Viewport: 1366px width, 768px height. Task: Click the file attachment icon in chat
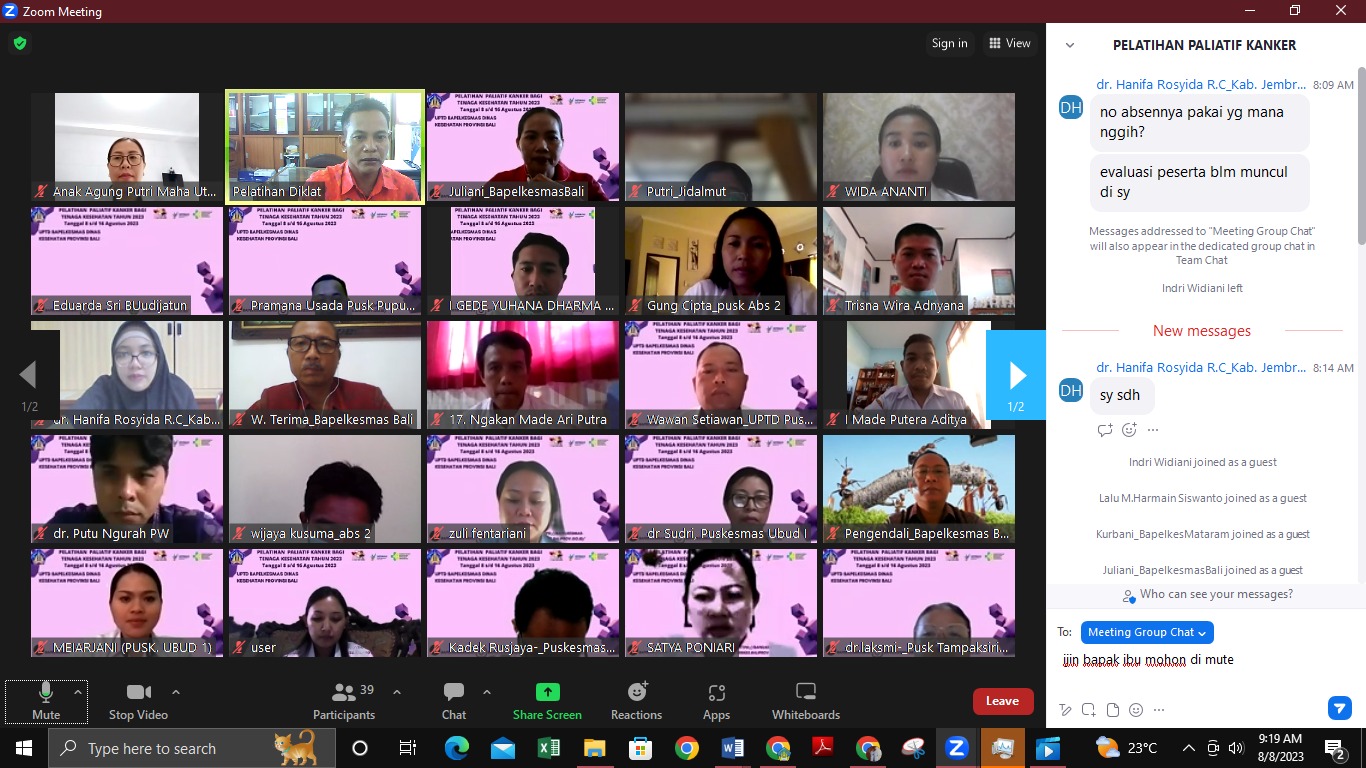pos(1113,710)
